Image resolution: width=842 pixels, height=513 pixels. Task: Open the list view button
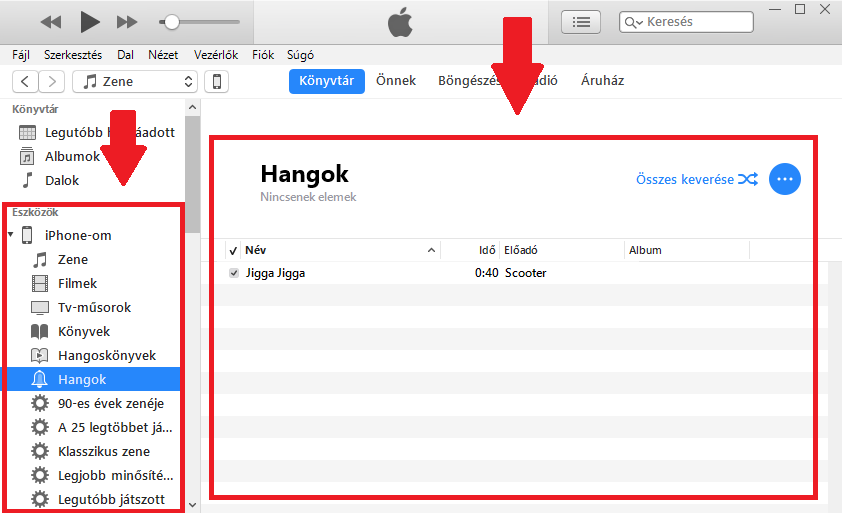(x=581, y=22)
